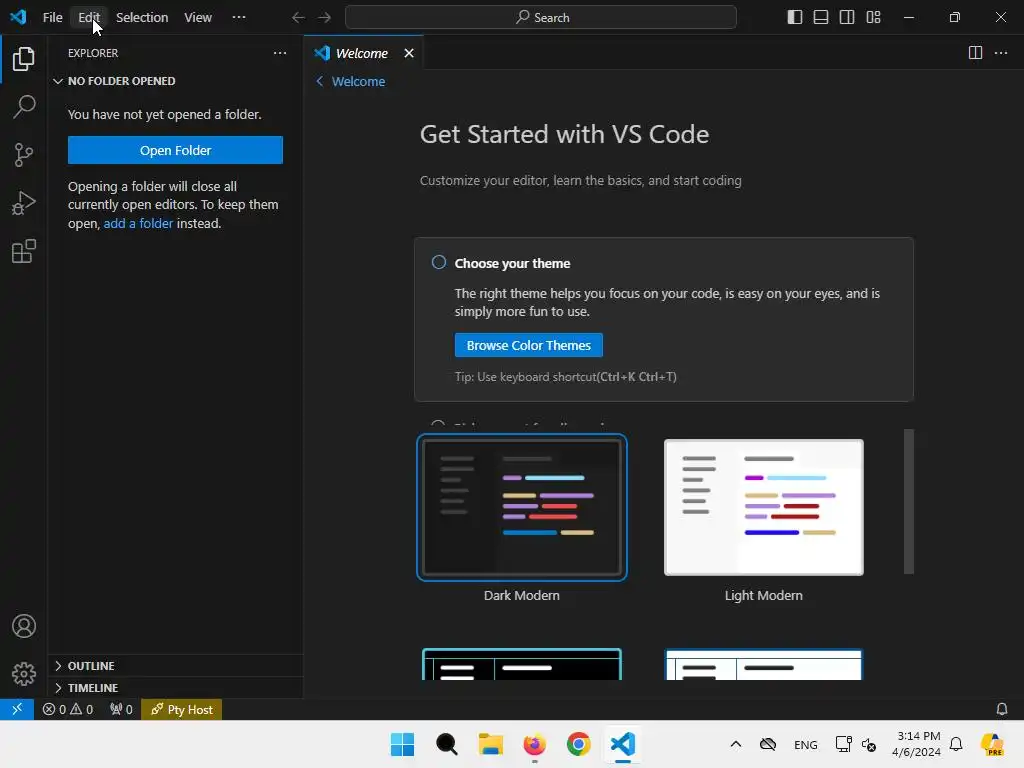The height and width of the screenshot is (768, 1024).
Task: Open VS Code notifications bell
Action: pos(1001,709)
